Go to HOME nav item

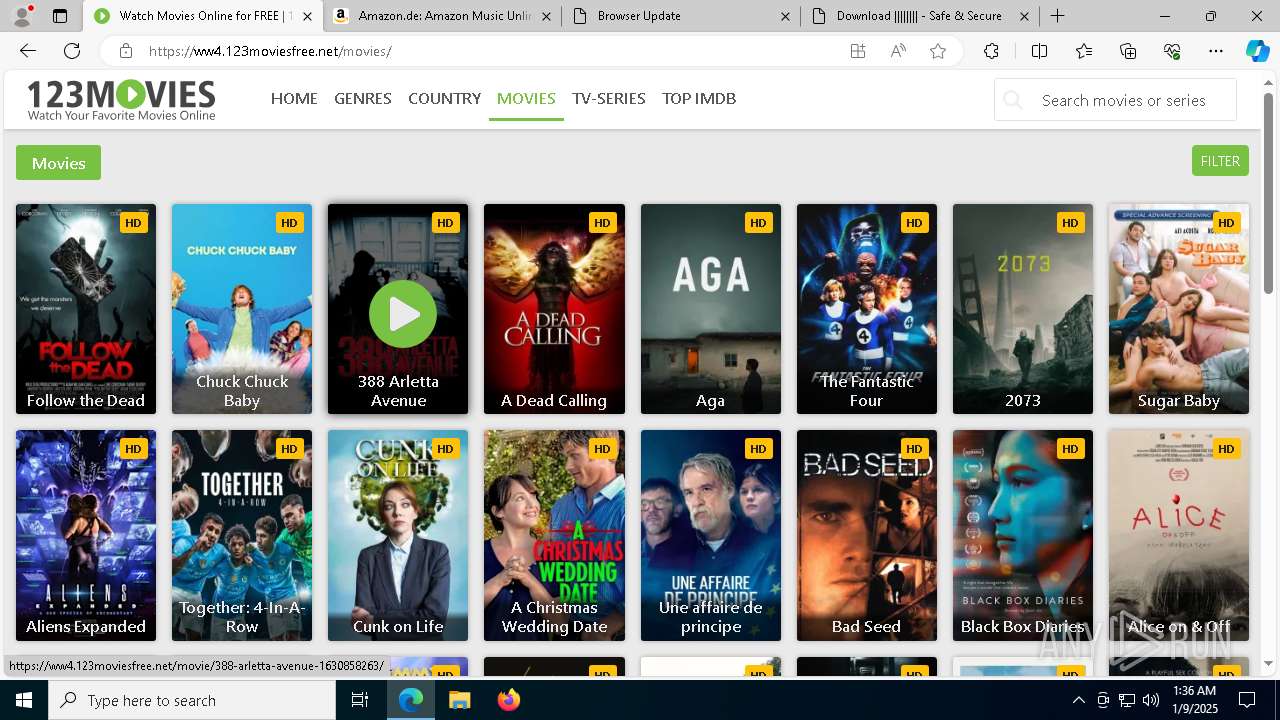[294, 98]
